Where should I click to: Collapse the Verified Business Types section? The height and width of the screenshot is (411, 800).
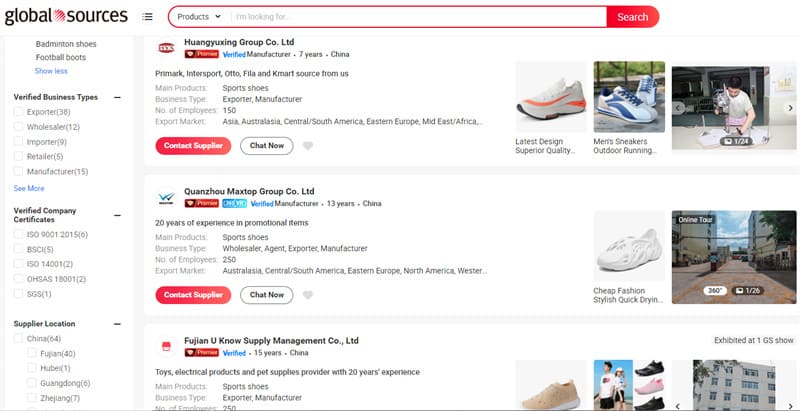pyautogui.click(x=118, y=97)
